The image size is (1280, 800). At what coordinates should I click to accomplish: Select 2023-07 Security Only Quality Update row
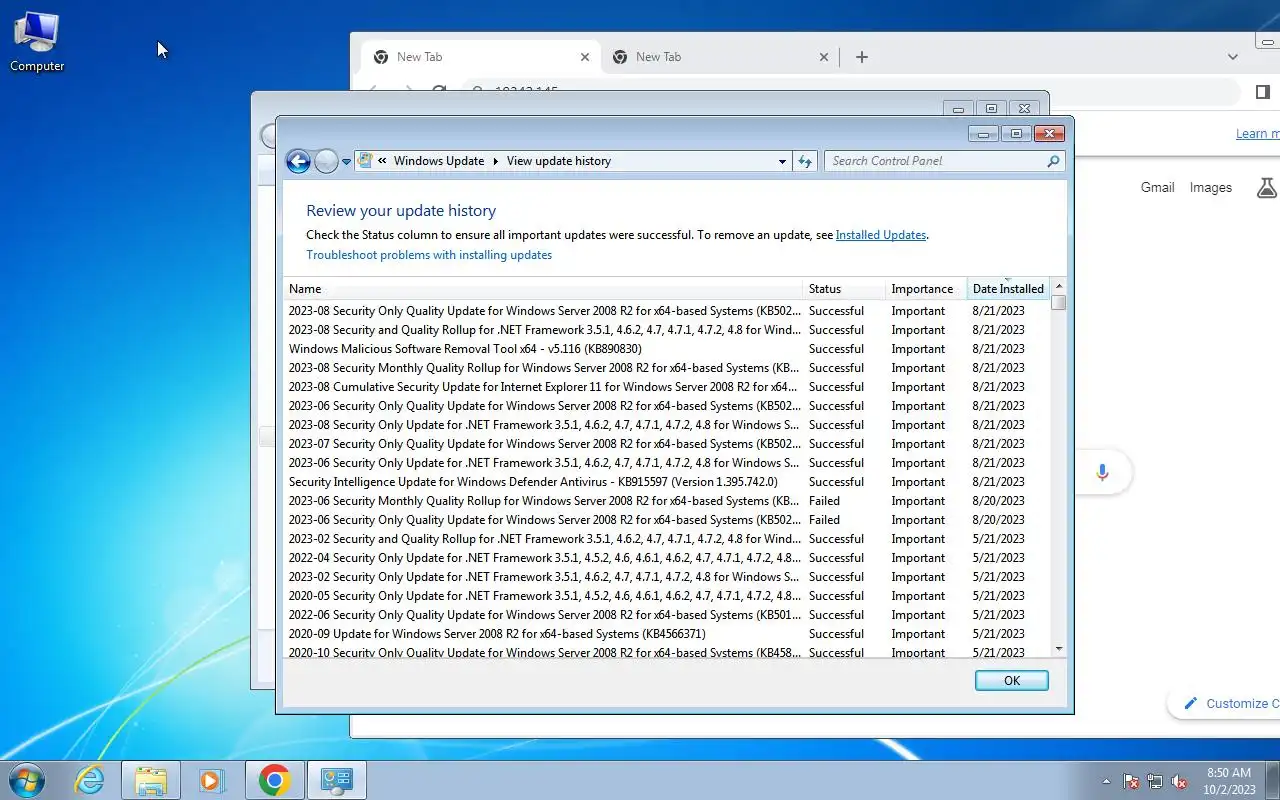click(667, 444)
